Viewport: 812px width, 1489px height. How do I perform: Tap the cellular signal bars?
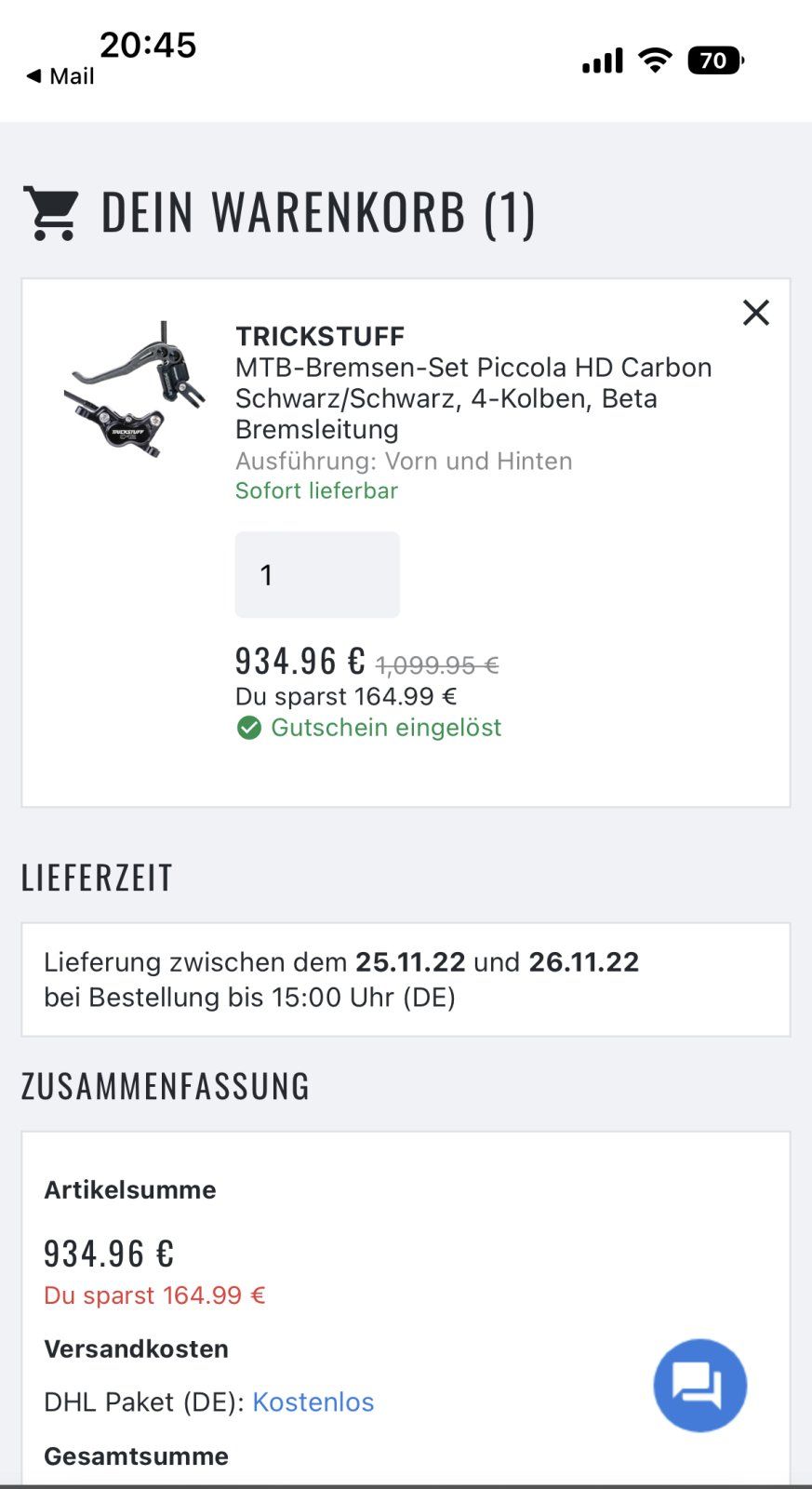603,61
